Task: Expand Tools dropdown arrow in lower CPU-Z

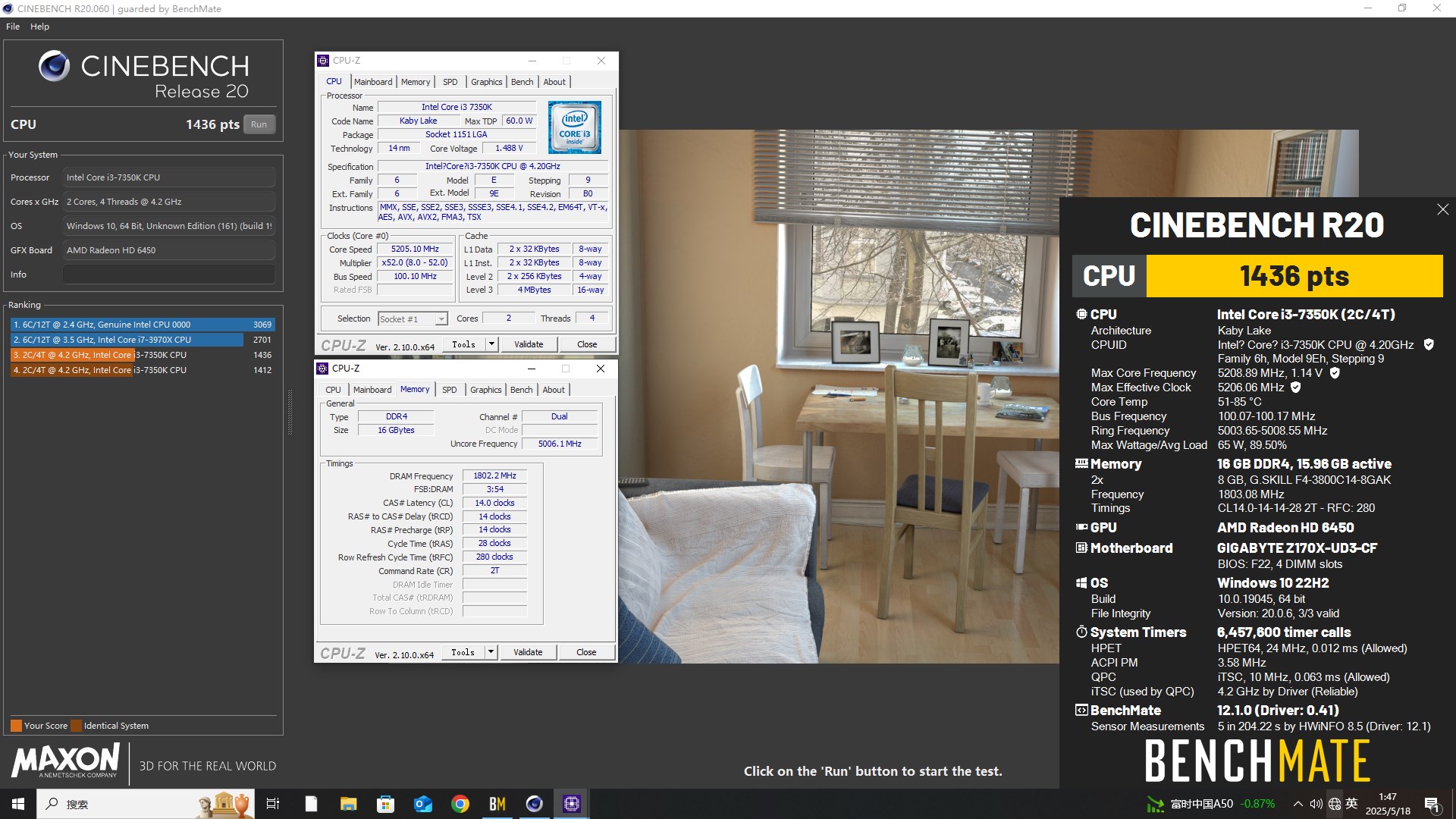Action: [x=491, y=652]
